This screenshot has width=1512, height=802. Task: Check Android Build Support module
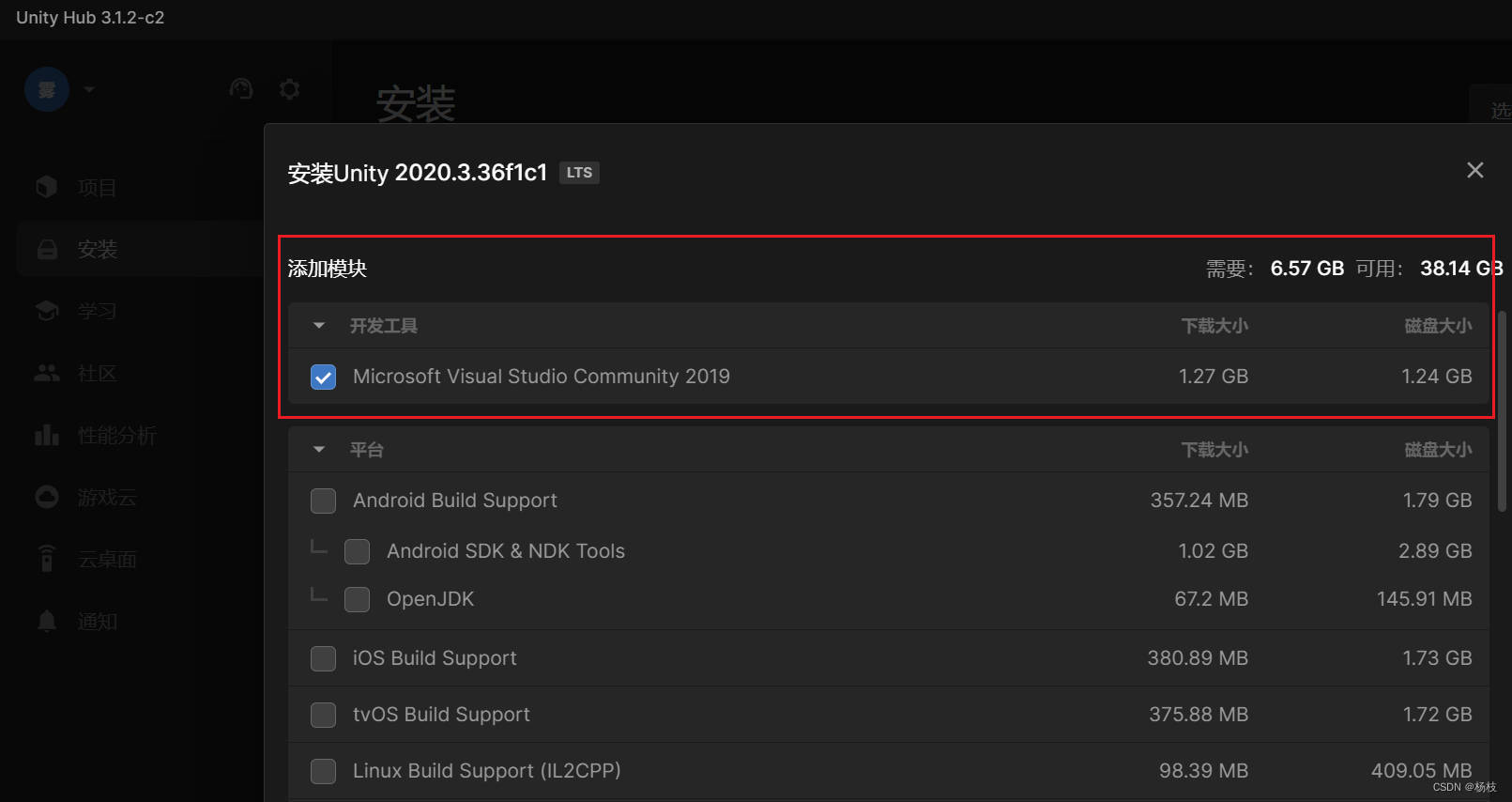[x=324, y=501]
